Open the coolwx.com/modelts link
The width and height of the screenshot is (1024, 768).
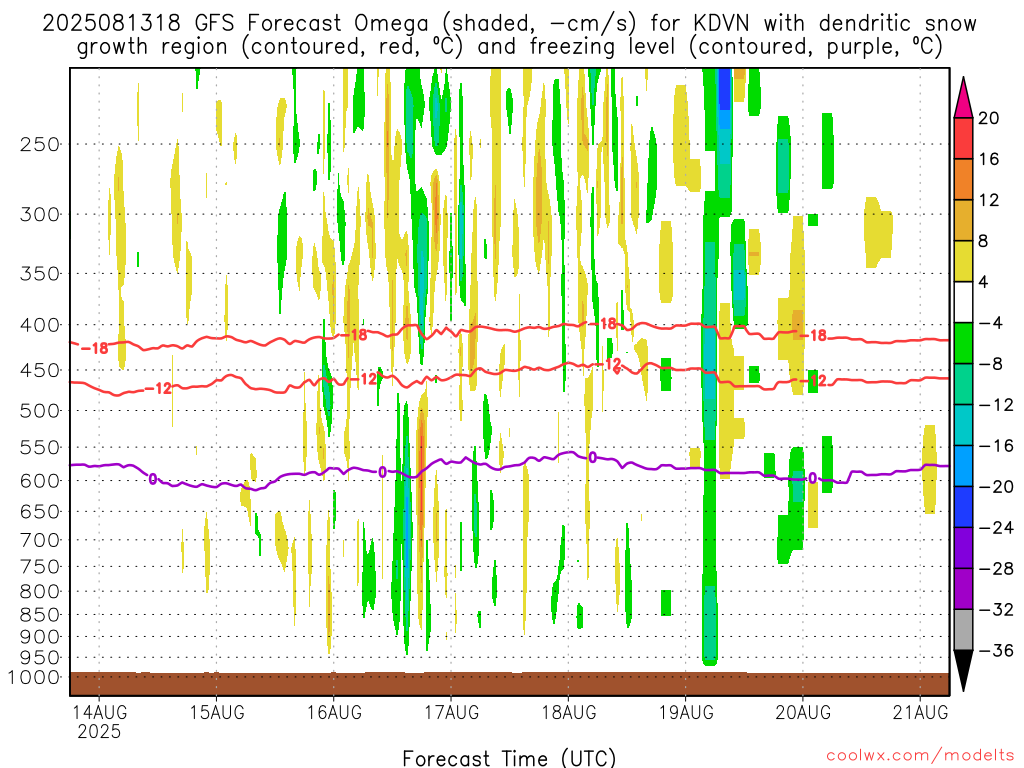coord(920,755)
